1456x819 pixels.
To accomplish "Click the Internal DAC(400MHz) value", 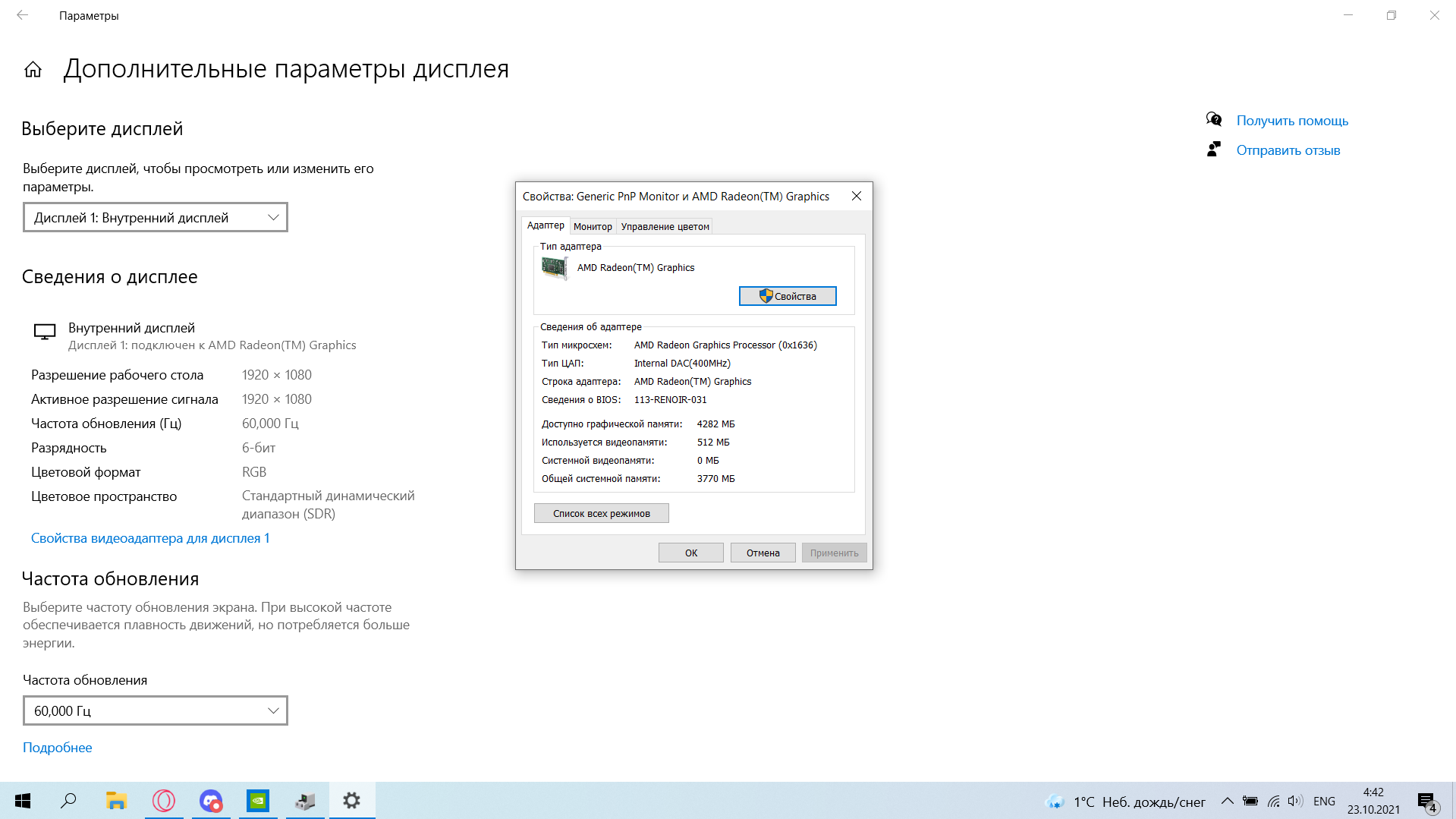I will [682, 364].
